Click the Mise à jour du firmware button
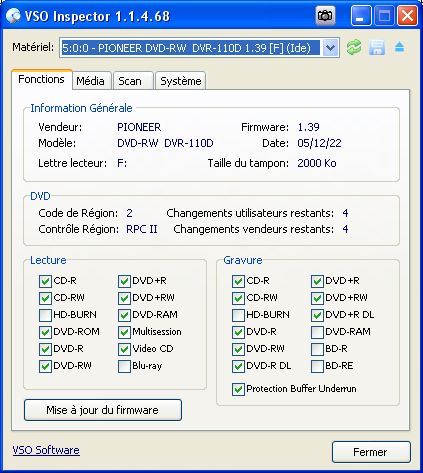423x473 pixels. click(103, 410)
